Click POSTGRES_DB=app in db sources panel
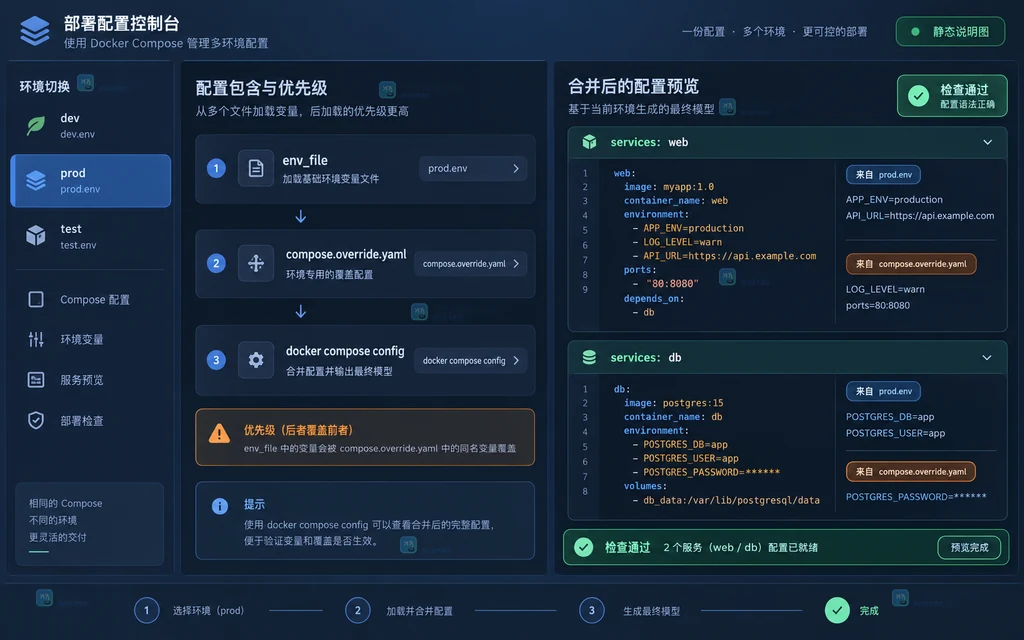This screenshot has width=1024, height=640. coord(890,417)
